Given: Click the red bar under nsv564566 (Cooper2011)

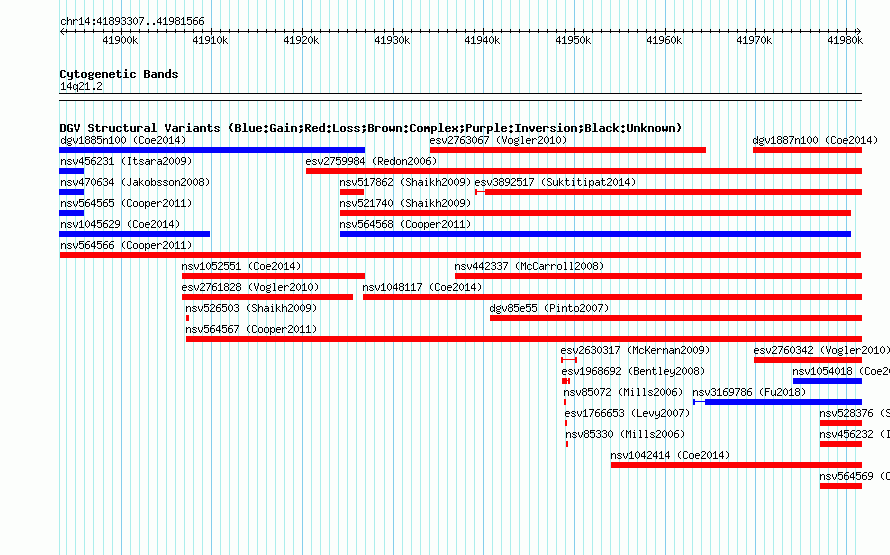Looking at the screenshot, I should pyautogui.click(x=460, y=255).
